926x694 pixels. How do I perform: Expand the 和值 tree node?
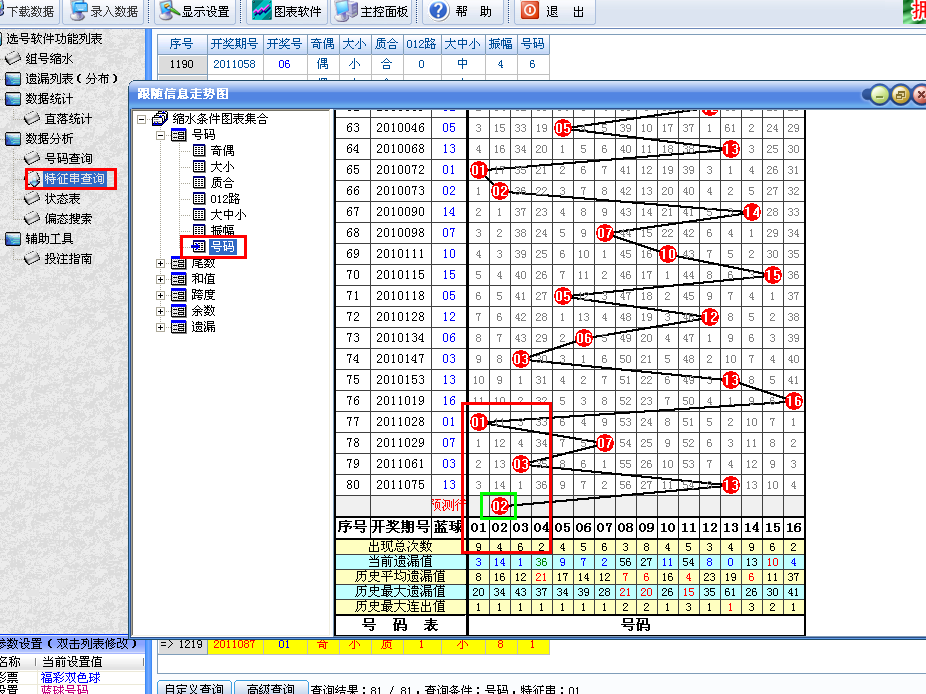[x=161, y=279]
